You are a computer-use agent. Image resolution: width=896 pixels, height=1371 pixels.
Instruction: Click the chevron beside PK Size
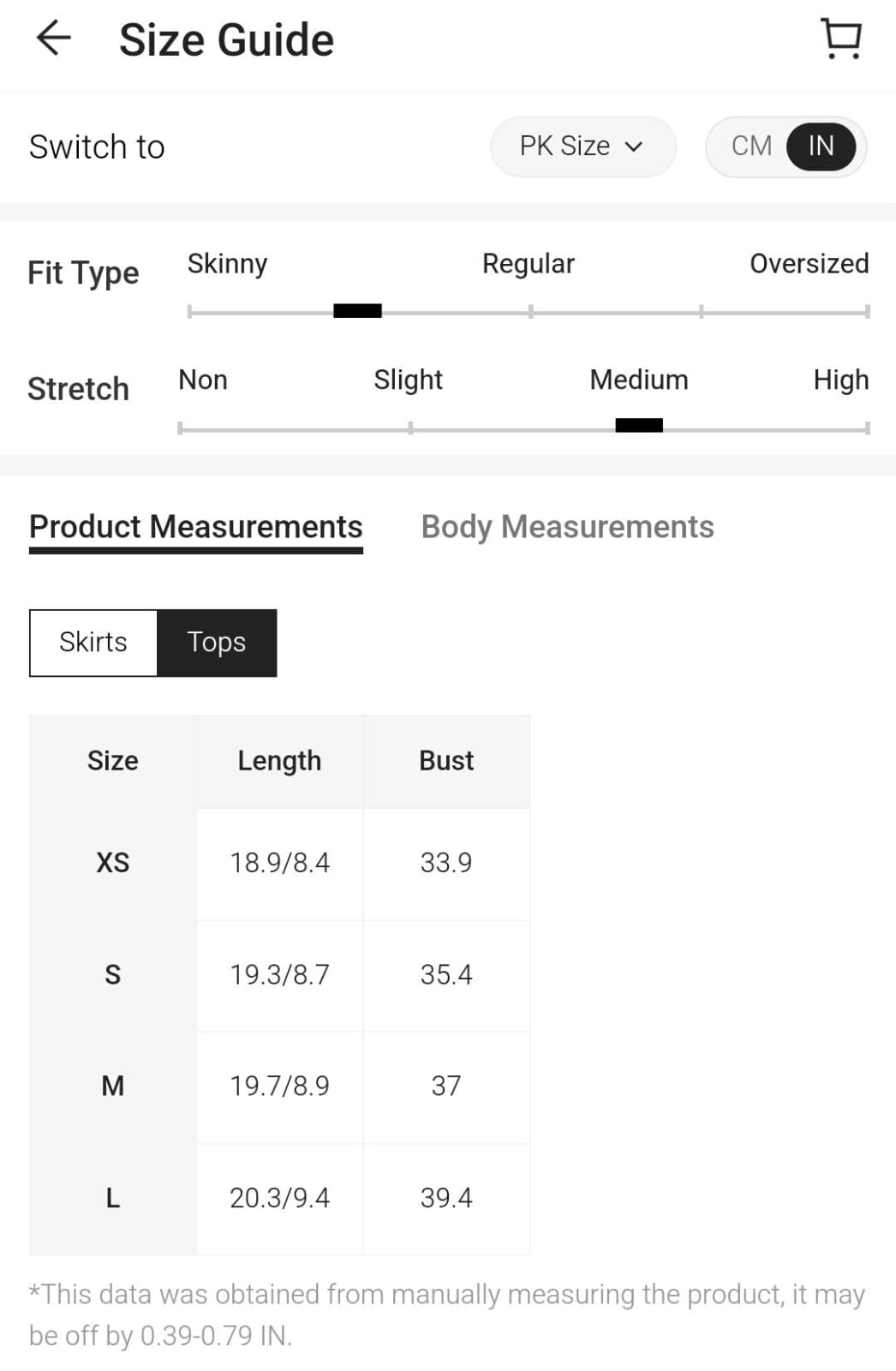pos(634,147)
